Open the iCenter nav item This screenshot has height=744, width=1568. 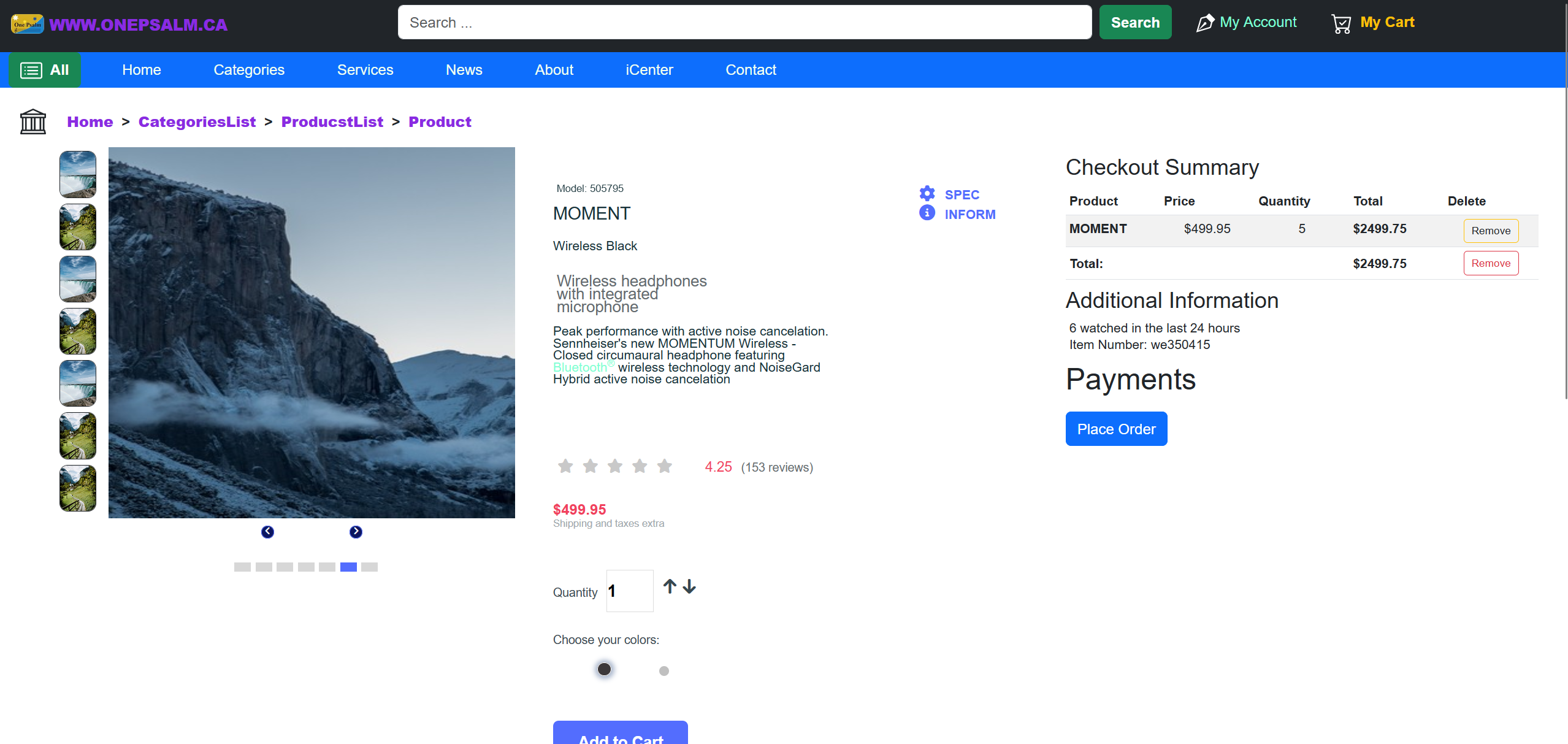(649, 70)
